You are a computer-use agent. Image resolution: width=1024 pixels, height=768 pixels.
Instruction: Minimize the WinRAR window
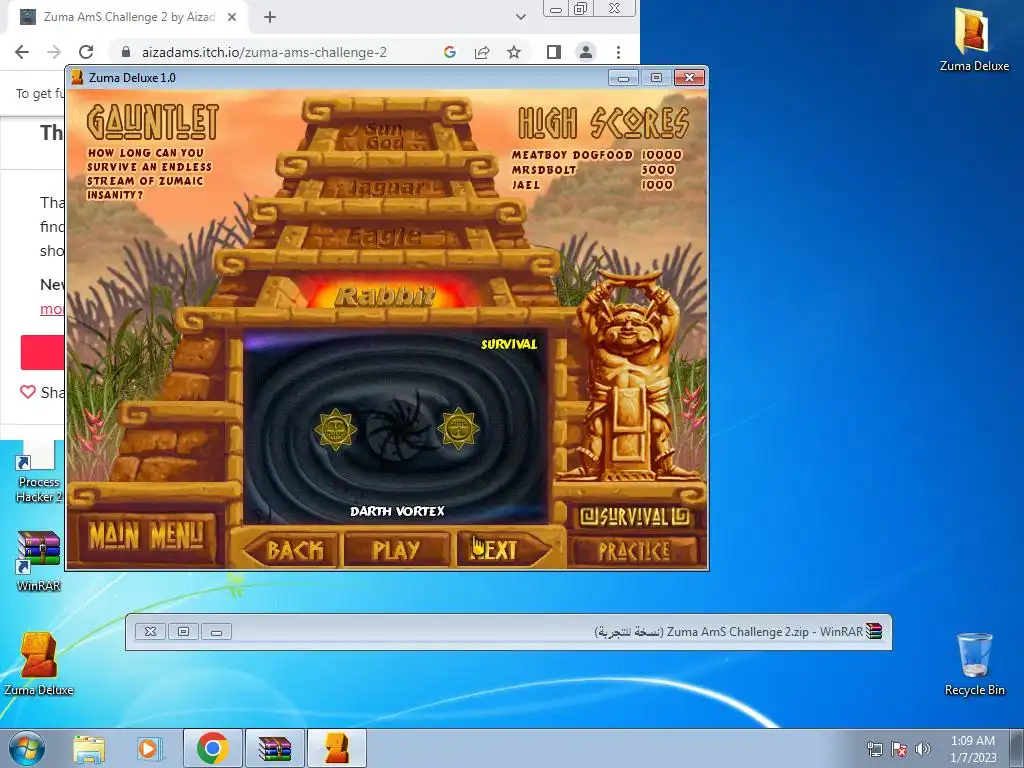[216, 632]
